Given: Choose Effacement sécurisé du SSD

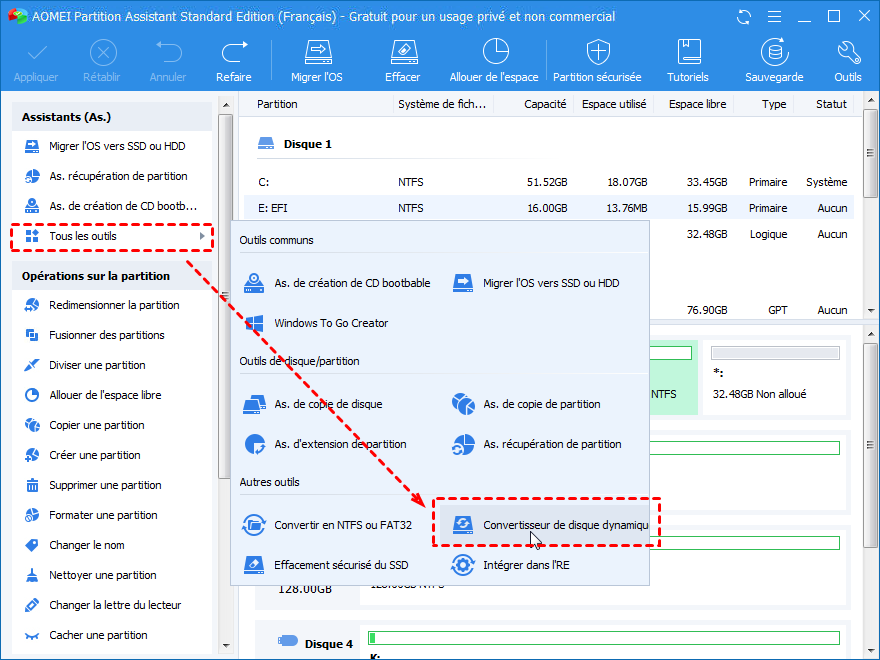Looking at the screenshot, I should tap(326, 565).
